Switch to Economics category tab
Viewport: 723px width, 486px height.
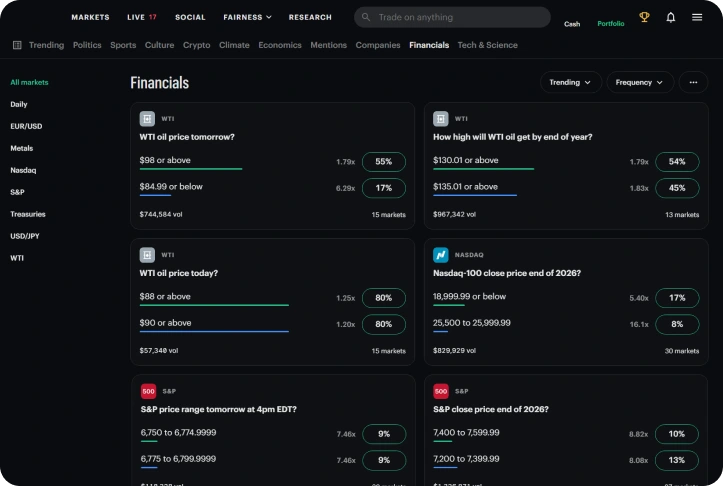(x=280, y=45)
